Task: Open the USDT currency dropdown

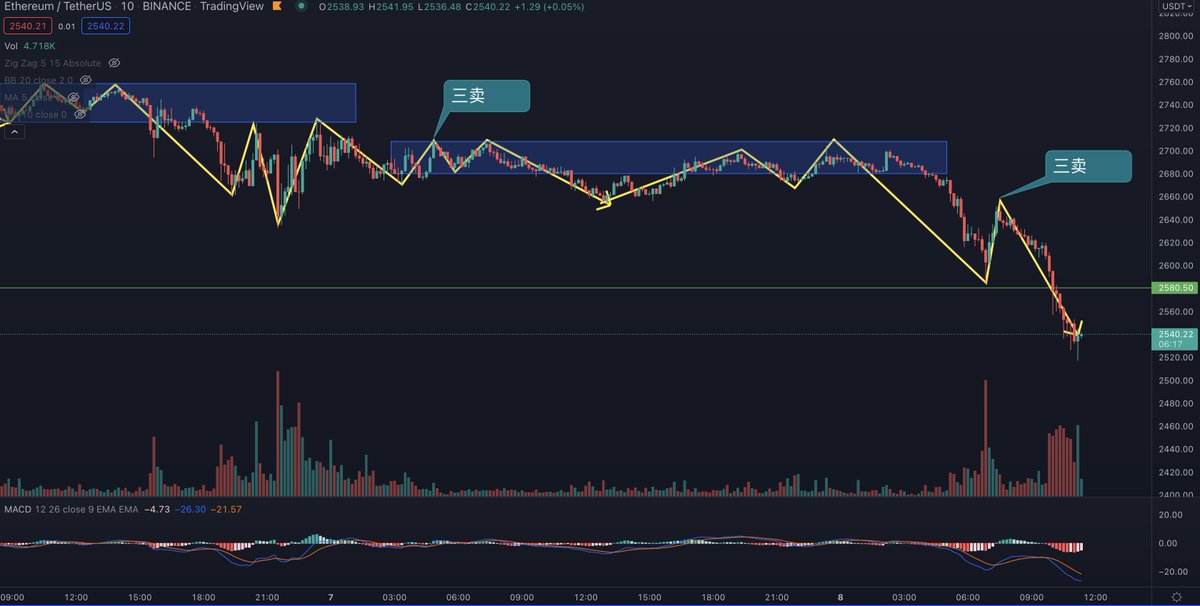Action: click(1177, 8)
